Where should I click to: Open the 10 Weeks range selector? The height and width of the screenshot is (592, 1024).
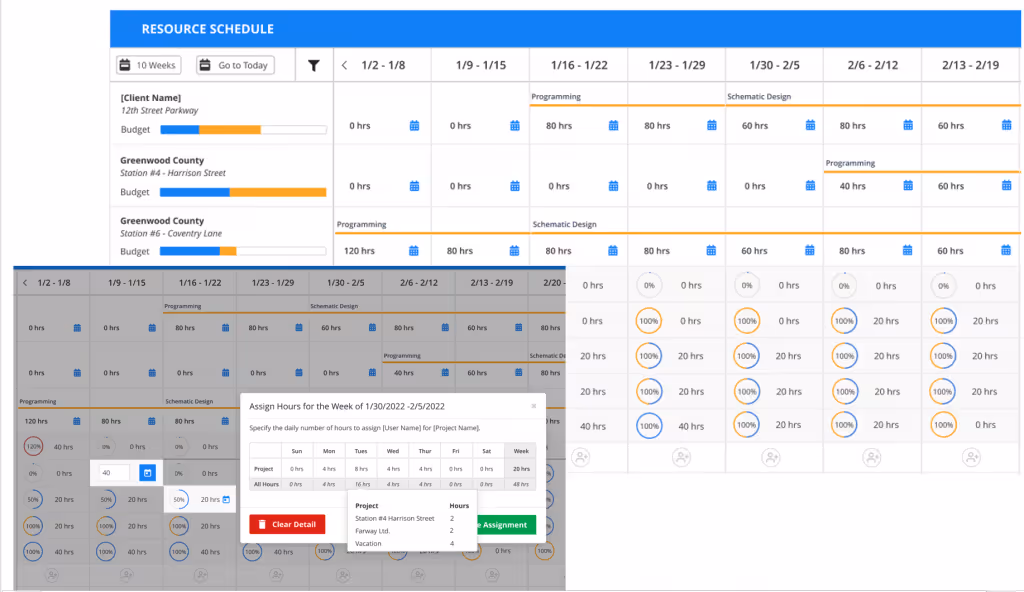pyautogui.click(x=149, y=65)
